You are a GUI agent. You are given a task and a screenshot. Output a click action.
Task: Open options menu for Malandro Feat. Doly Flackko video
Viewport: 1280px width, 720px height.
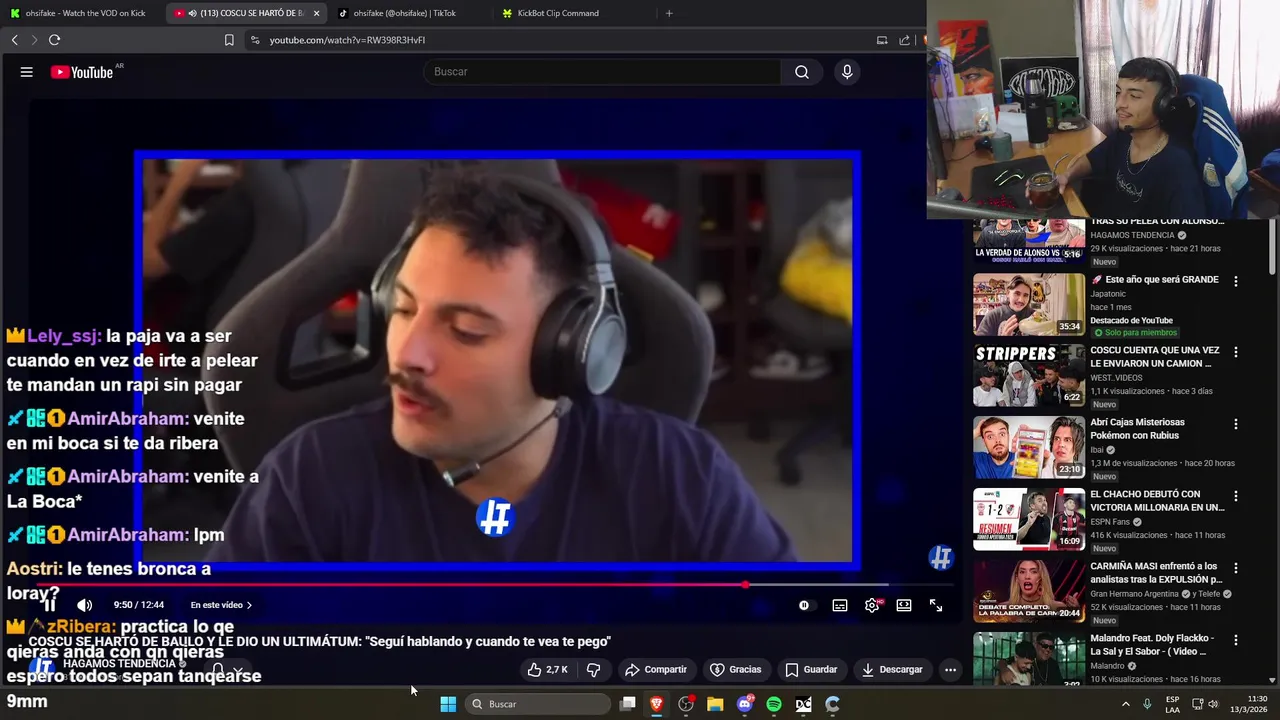pyautogui.click(x=1236, y=640)
